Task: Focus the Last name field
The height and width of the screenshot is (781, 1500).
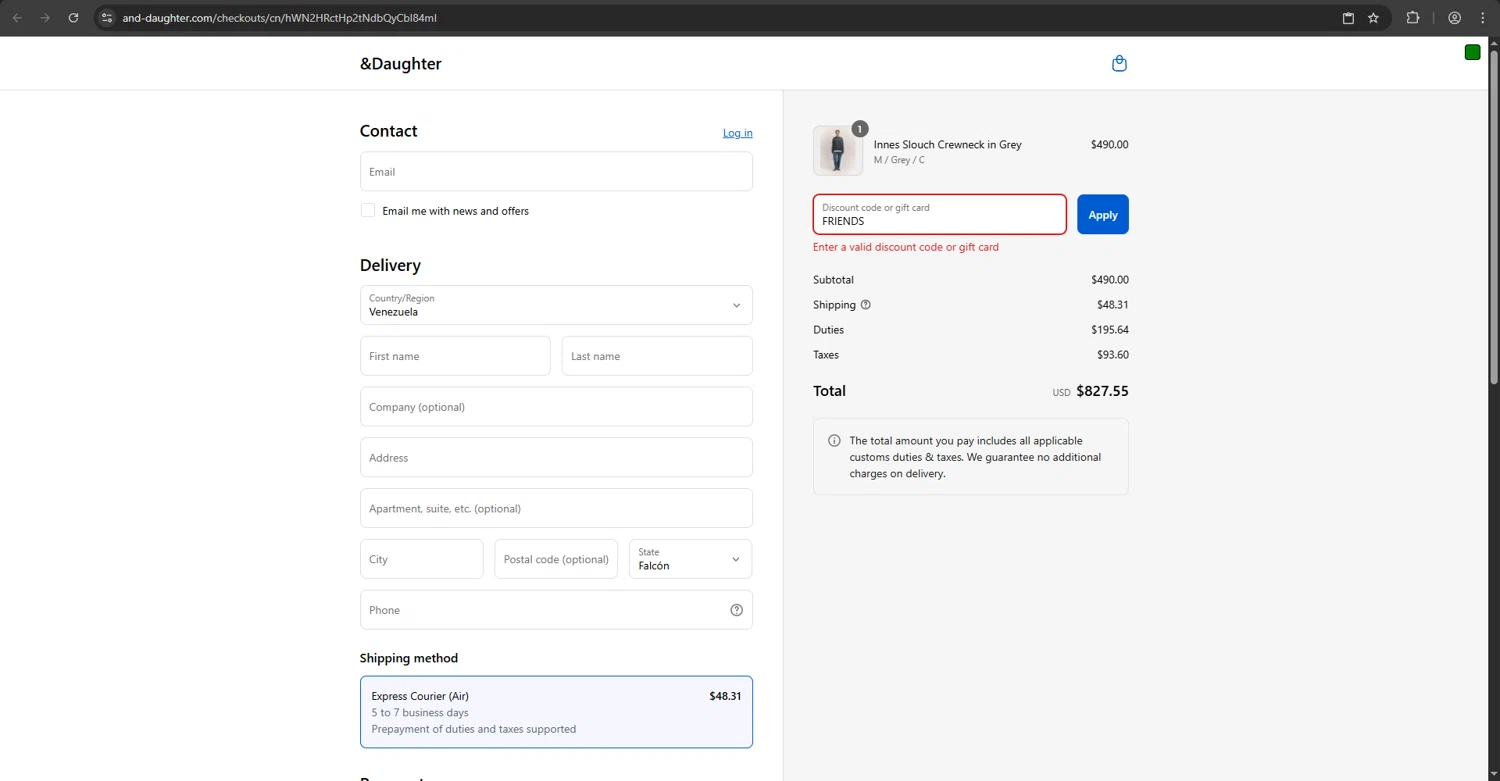Action: (x=657, y=356)
